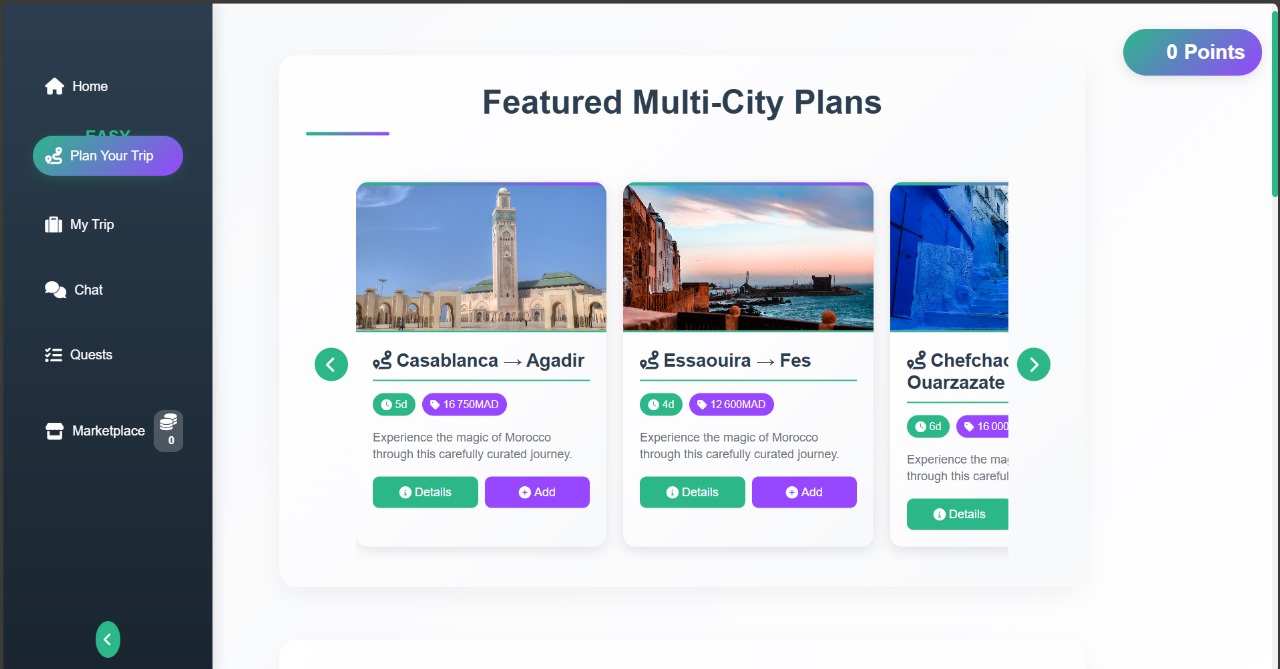Click the 6d duration tag
The height and width of the screenshot is (669, 1280).
coord(928,427)
